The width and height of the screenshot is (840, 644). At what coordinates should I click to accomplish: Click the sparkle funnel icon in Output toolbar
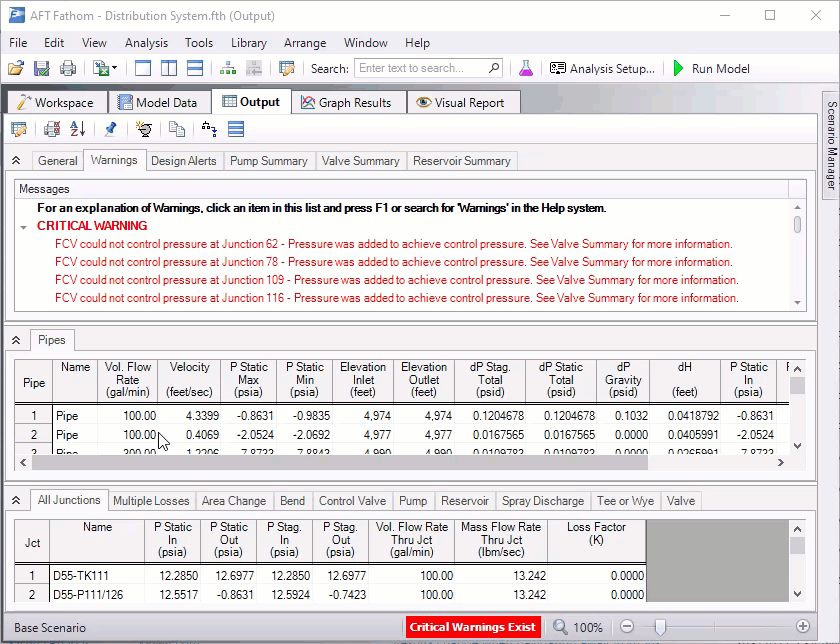click(x=144, y=129)
